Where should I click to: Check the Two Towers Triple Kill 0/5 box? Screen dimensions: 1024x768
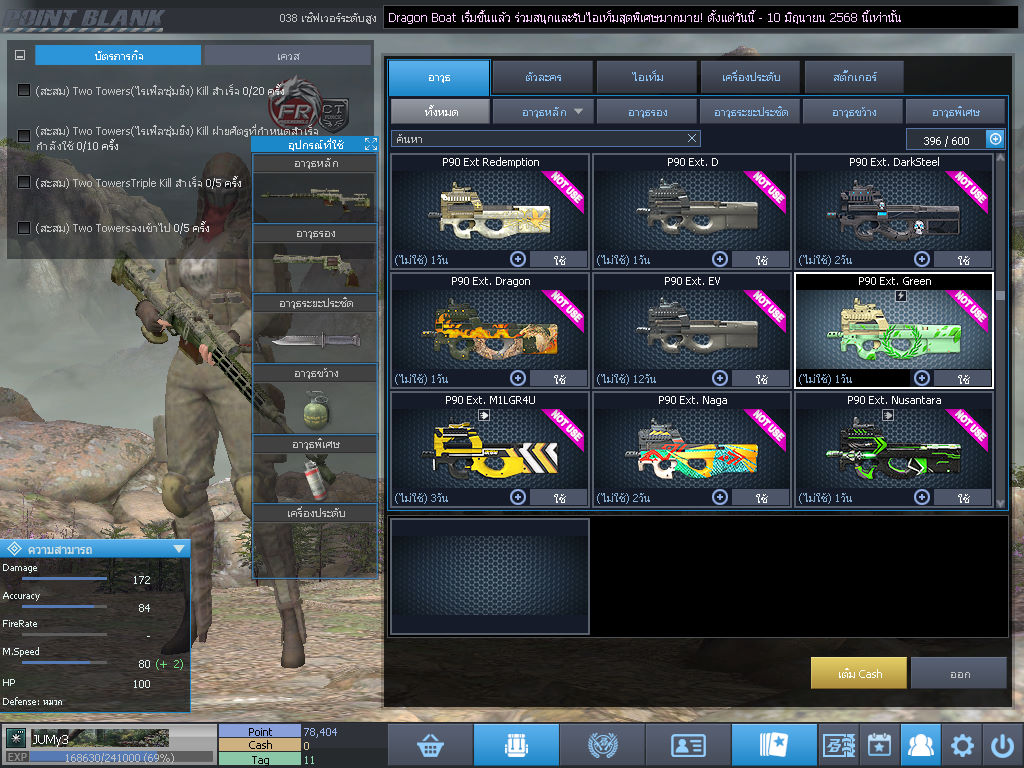pyautogui.click(x=24, y=182)
